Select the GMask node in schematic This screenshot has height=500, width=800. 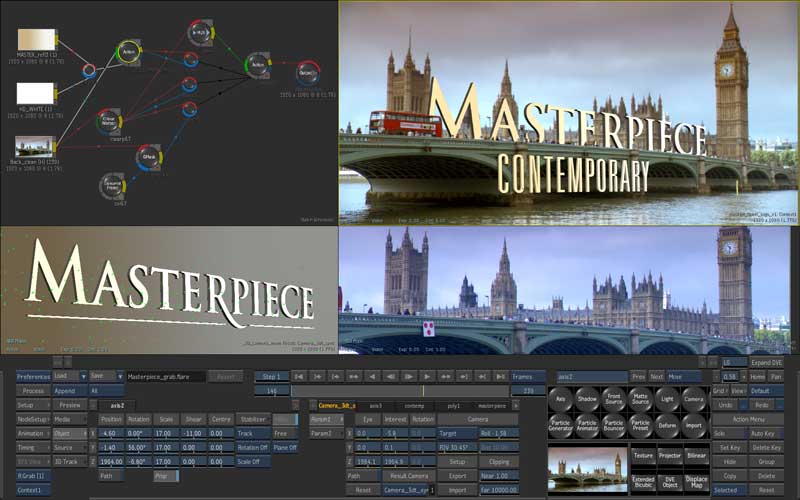click(x=149, y=157)
